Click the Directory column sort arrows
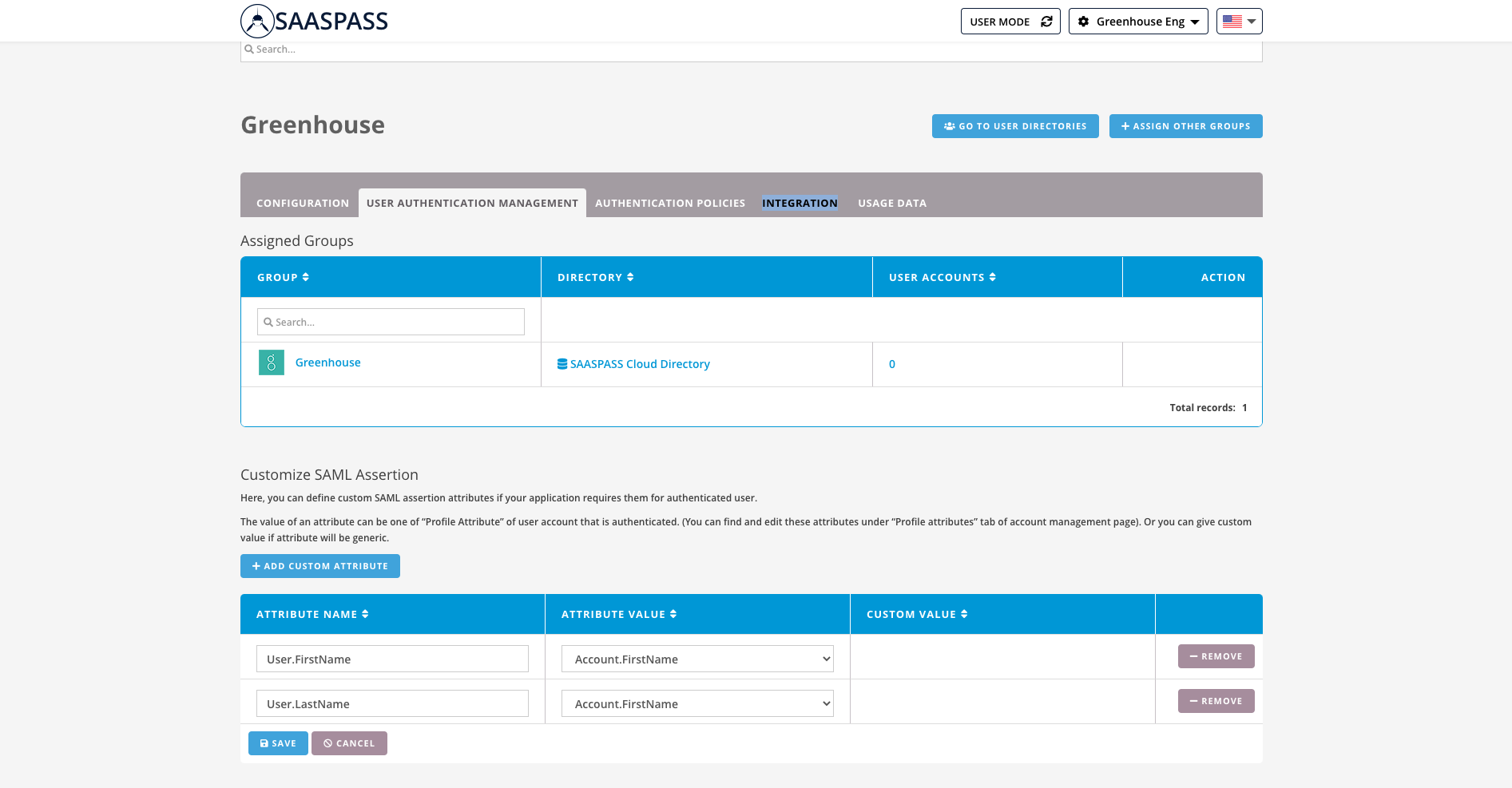This screenshot has height=788, width=1512. tap(630, 277)
